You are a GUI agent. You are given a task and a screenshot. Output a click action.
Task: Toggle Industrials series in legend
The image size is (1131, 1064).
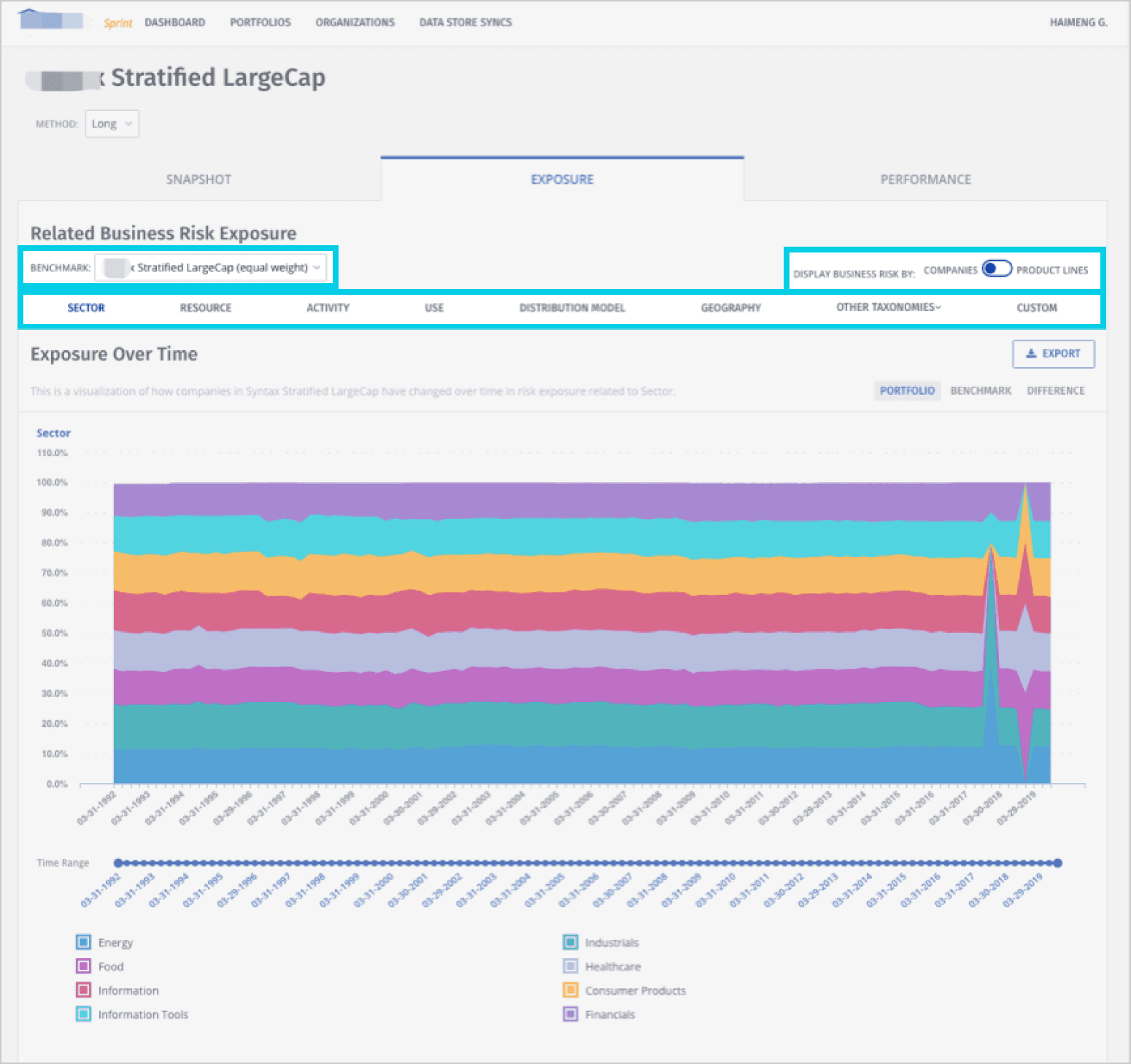(571, 942)
